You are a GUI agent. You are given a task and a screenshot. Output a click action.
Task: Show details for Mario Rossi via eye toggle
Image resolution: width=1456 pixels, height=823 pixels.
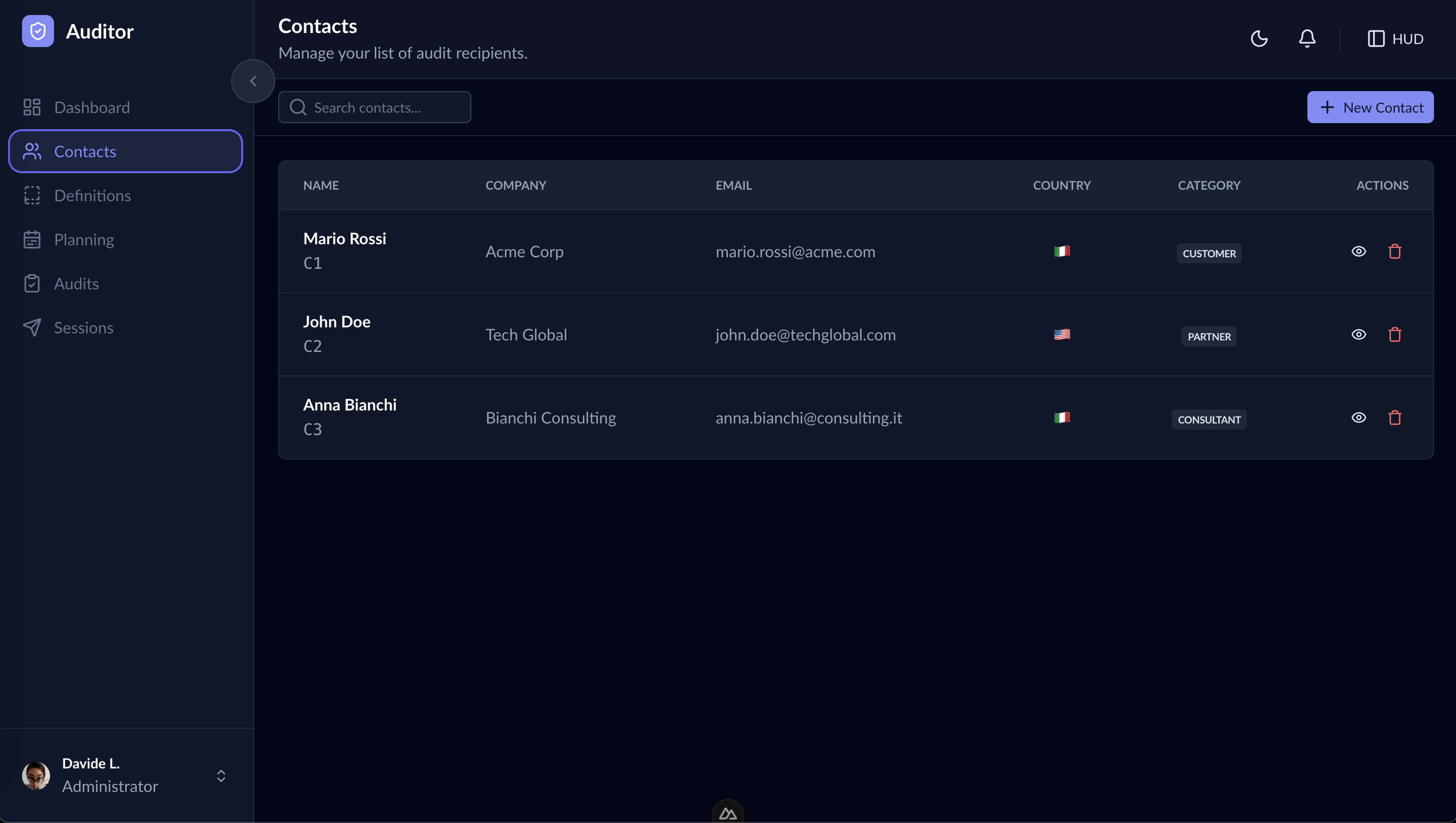coord(1359,251)
